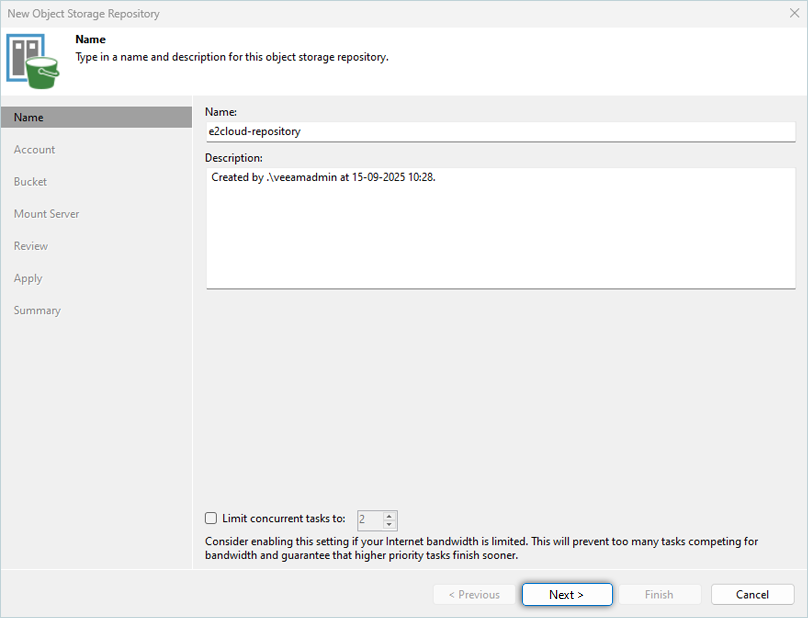Enable the Limit concurrent tasks checkbox
This screenshot has width=808, height=618.
pos(210,518)
